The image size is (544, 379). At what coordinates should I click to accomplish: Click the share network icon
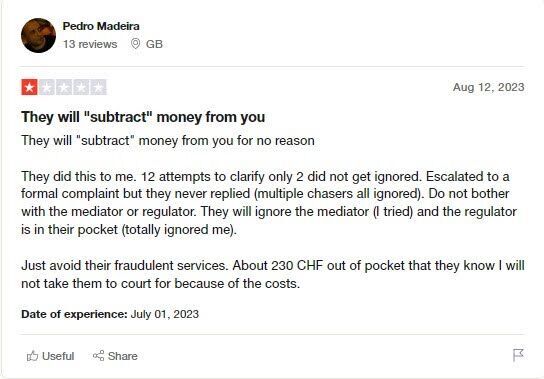pos(98,356)
